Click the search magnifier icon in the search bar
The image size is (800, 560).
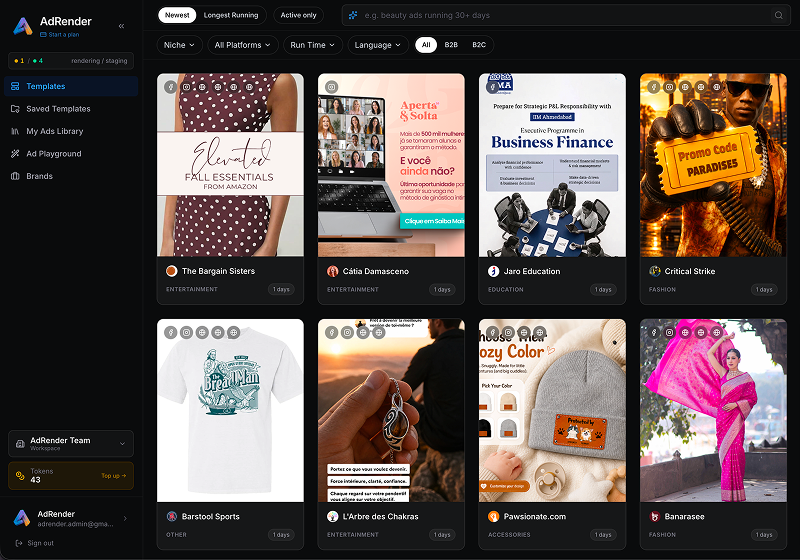pyautogui.click(x=779, y=15)
